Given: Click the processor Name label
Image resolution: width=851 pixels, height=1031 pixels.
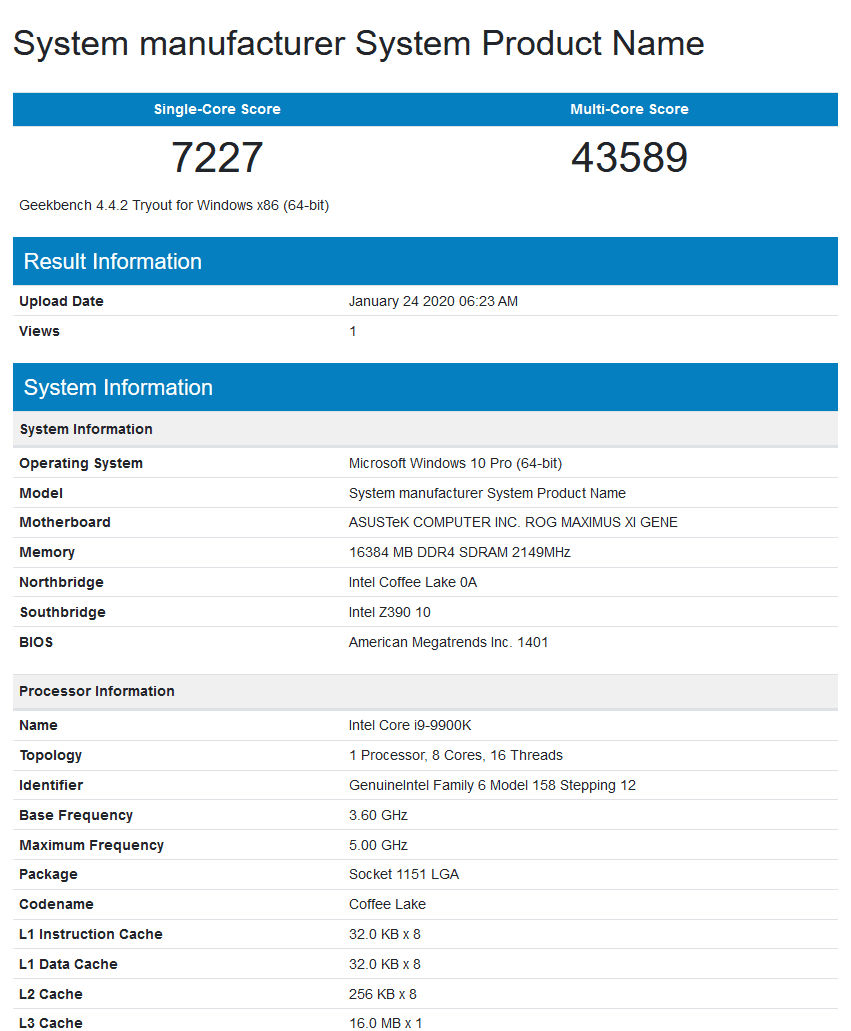Looking at the screenshot, I should point(38,725).
